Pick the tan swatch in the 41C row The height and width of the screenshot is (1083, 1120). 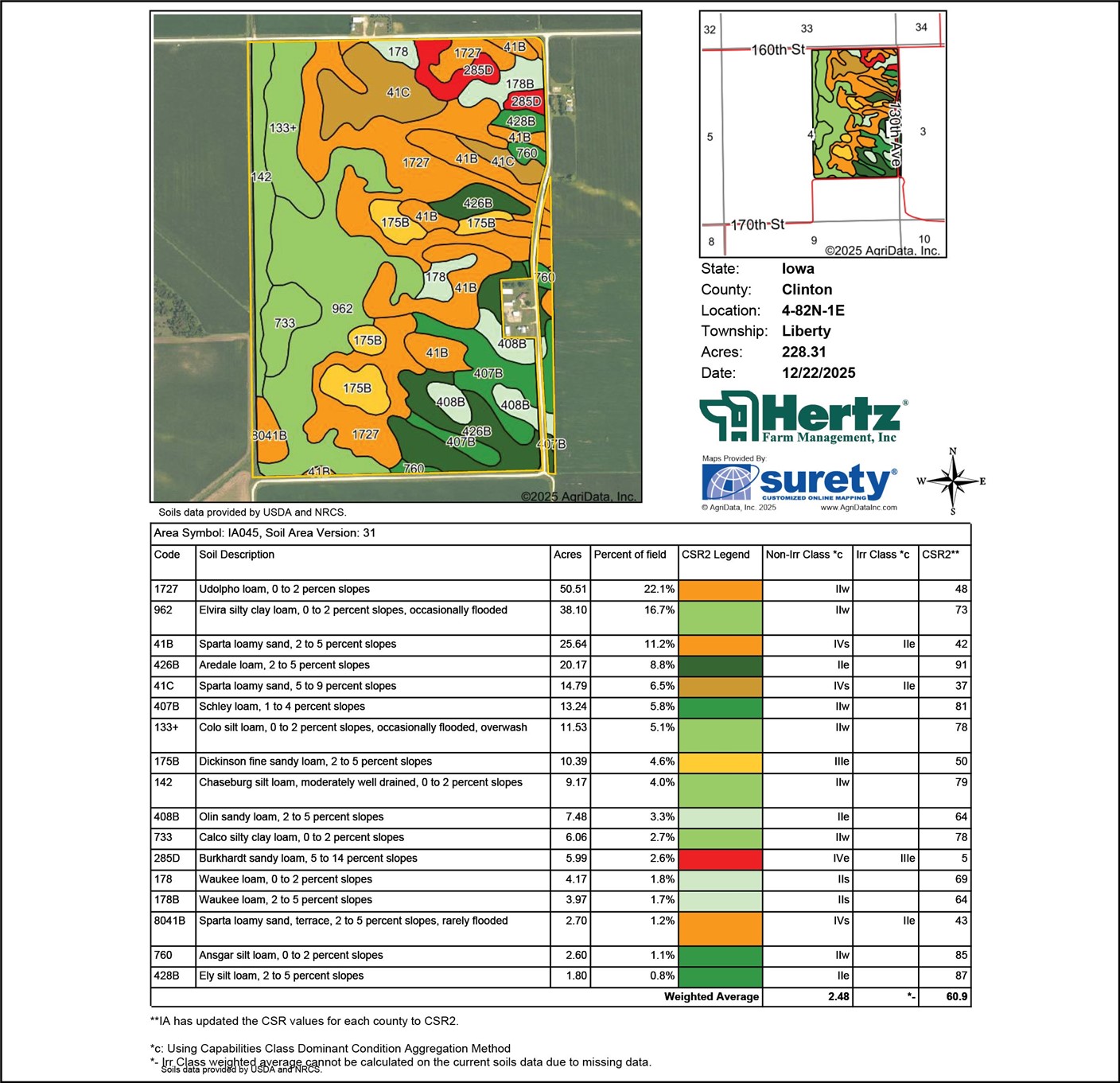pos(721,686)
